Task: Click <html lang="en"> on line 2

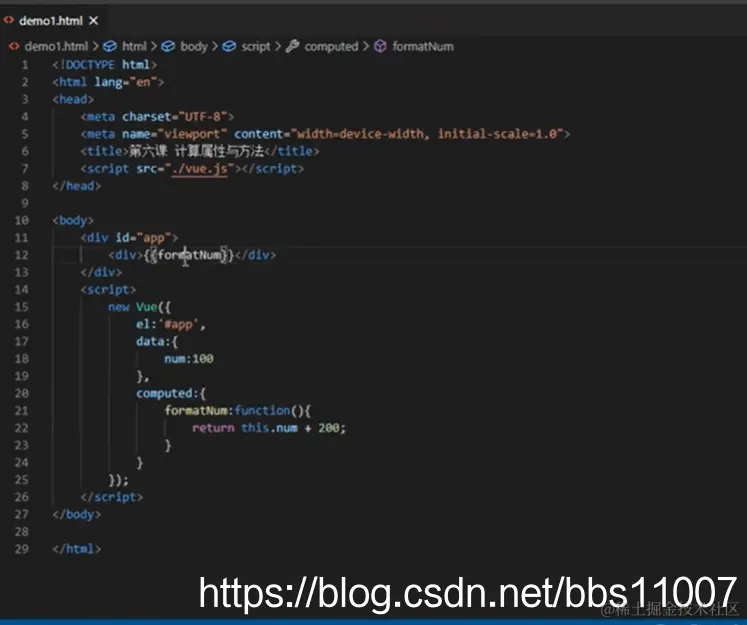Action: click(x=108, y=82)
